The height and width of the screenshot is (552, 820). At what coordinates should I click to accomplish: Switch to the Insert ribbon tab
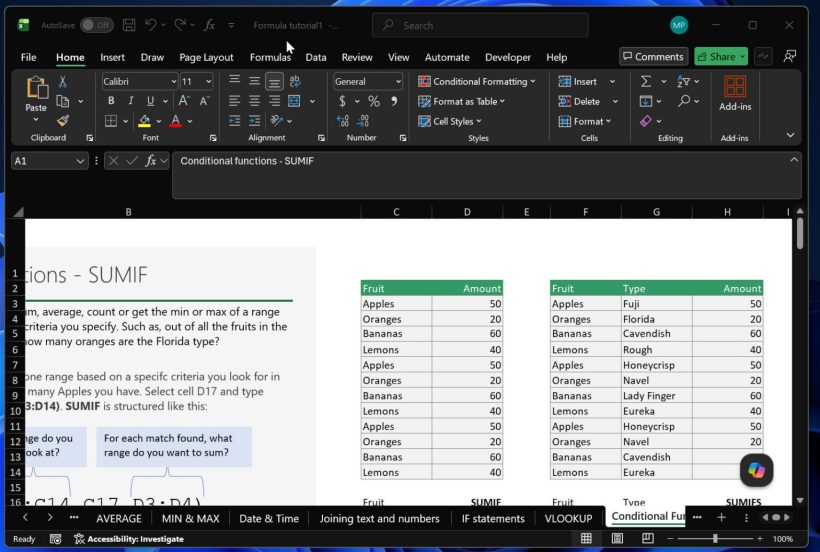pos(112,57)
